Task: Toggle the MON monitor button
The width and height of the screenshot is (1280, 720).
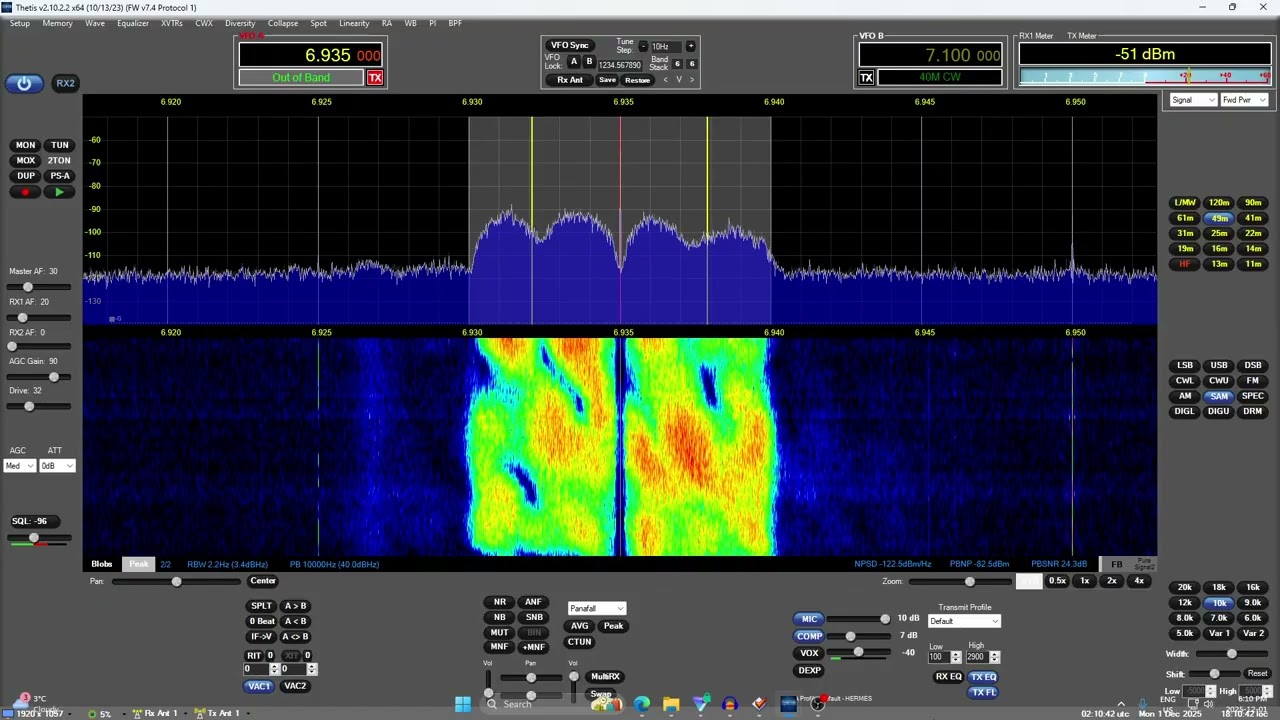Action: (x=26, y=145)
